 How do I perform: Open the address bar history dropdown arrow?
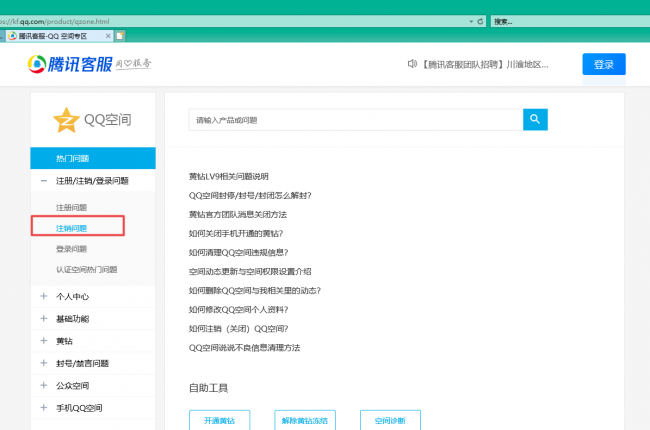tap(471, 21)
